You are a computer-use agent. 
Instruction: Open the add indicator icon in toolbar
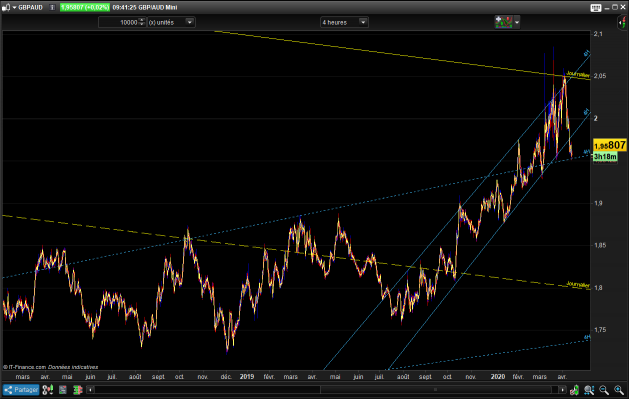click(x=504, y=22)
